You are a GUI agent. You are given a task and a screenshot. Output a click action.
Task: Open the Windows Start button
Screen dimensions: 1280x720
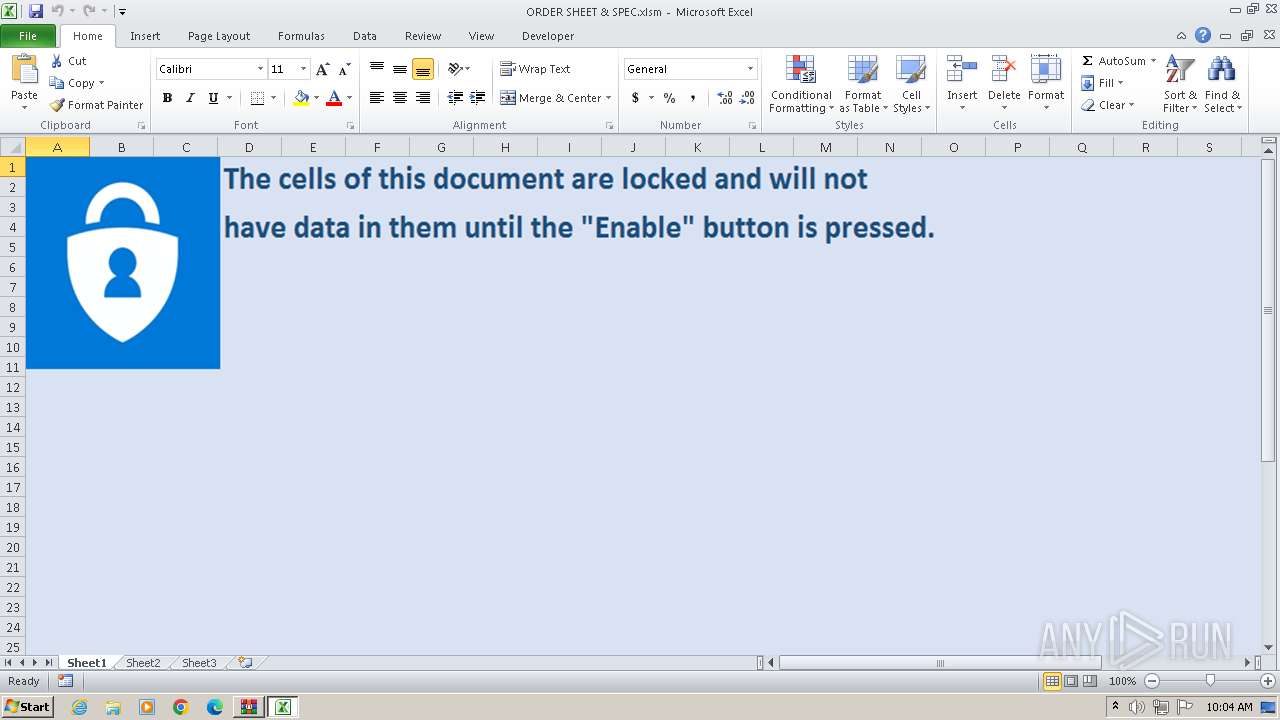click(27, 707)
